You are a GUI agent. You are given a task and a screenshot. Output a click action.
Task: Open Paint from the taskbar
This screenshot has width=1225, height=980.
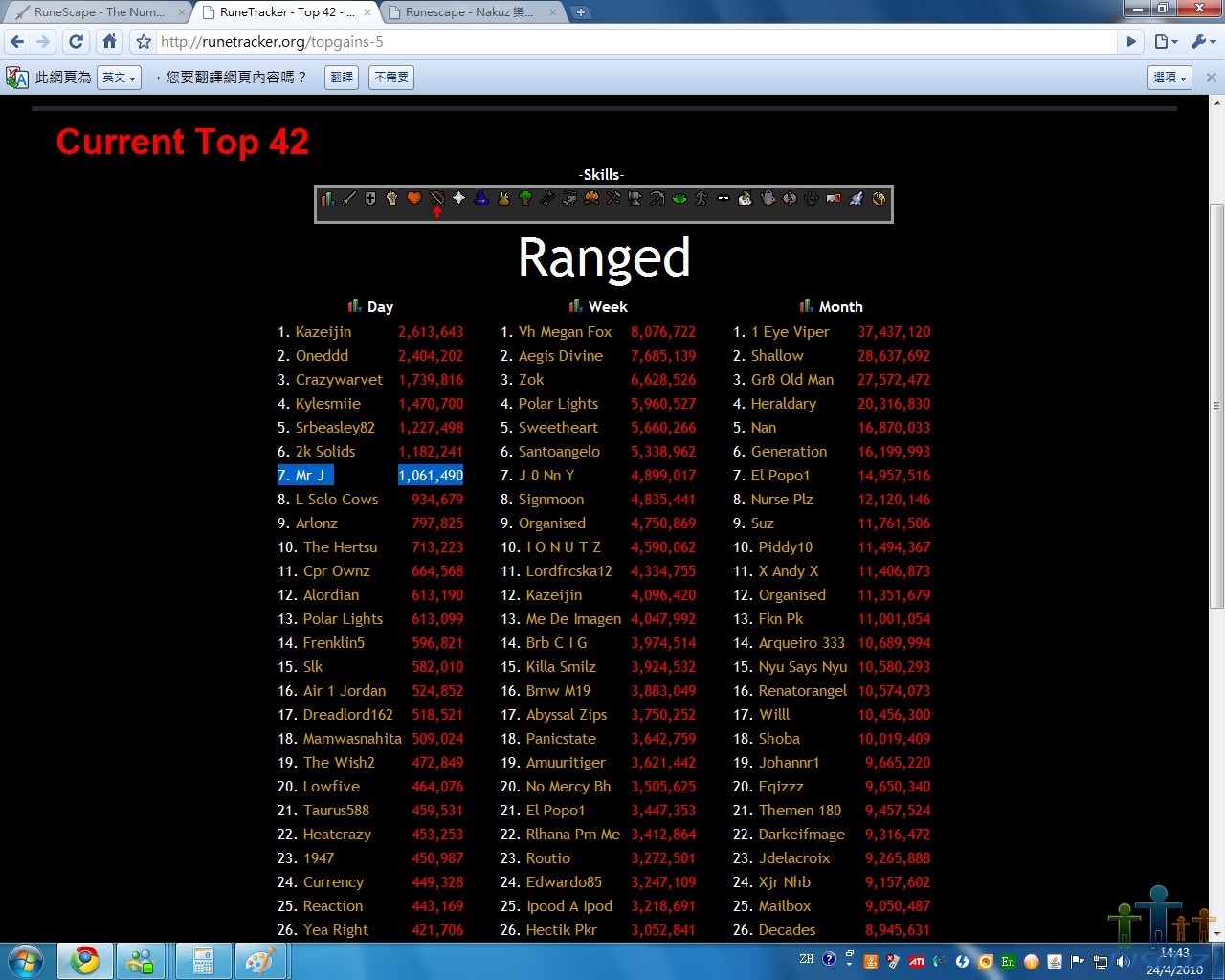(x=259, y=961)
